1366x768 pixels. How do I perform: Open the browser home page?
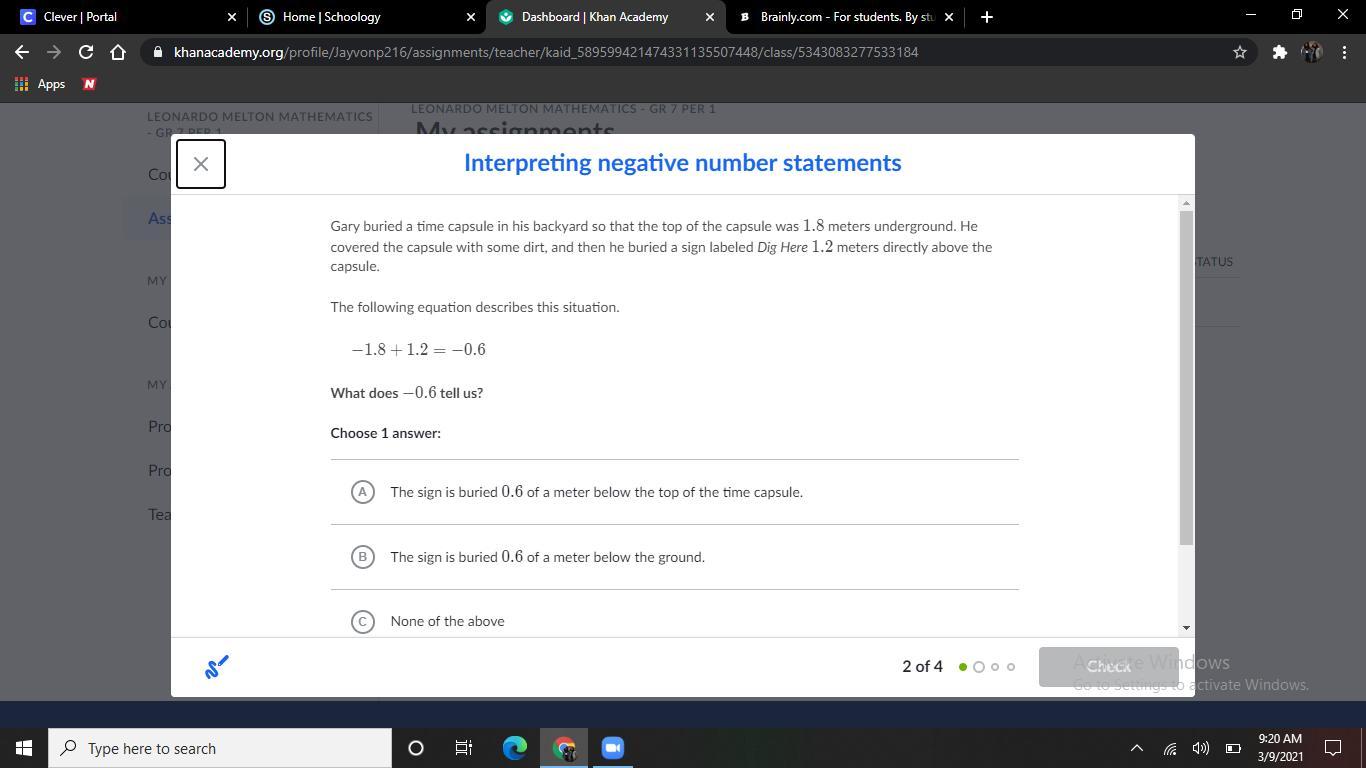(x=118, y=52)
